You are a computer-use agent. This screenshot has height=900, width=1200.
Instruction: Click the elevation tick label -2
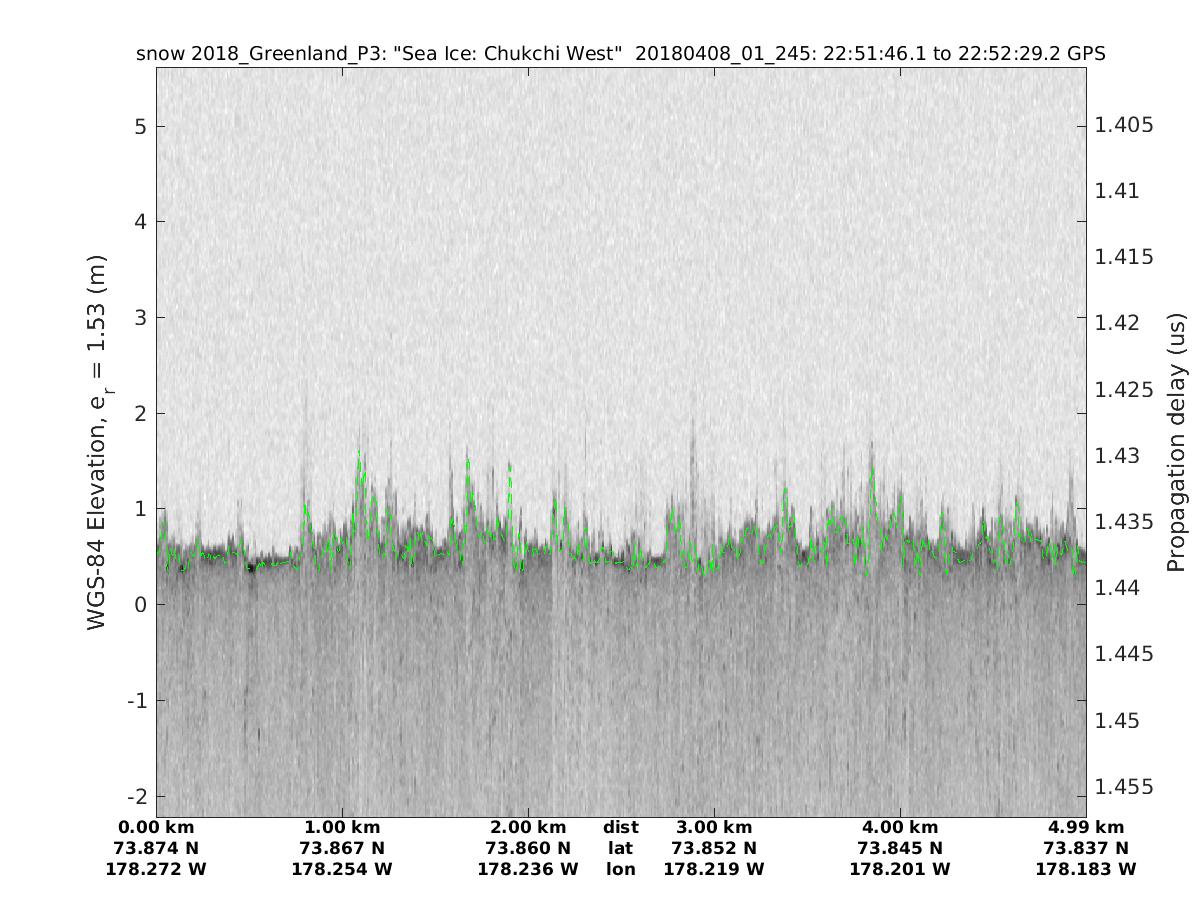(137, 796)
